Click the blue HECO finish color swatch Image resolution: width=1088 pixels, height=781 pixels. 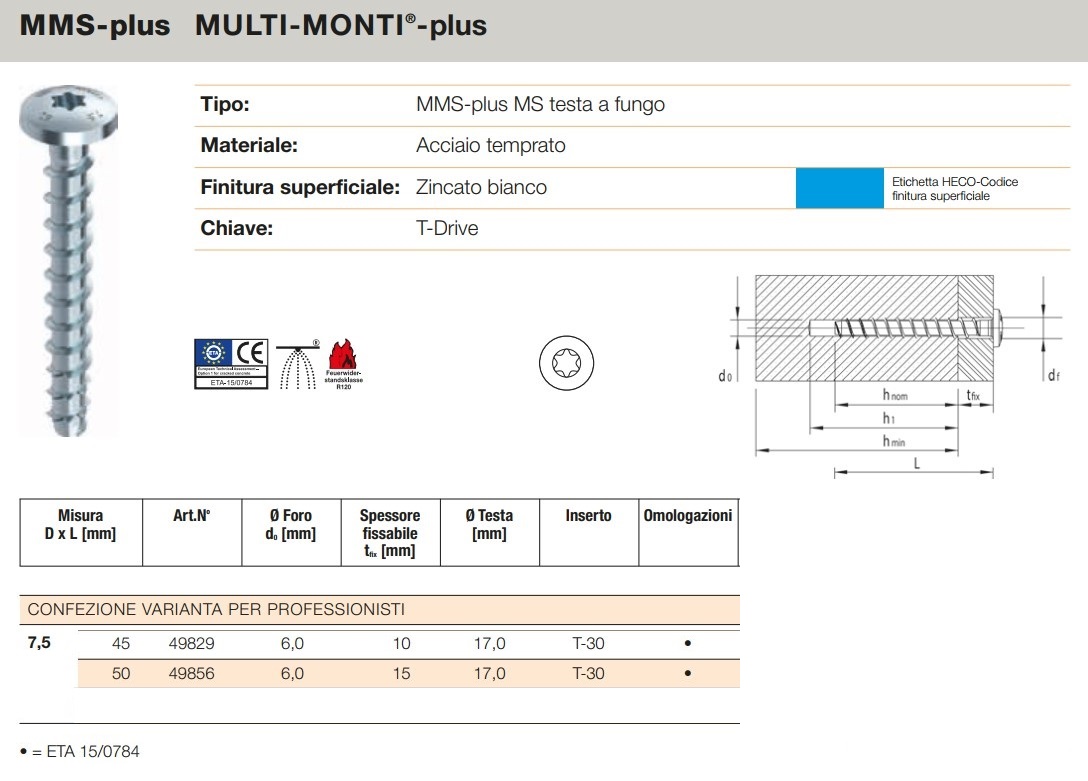tap(840, 188)
